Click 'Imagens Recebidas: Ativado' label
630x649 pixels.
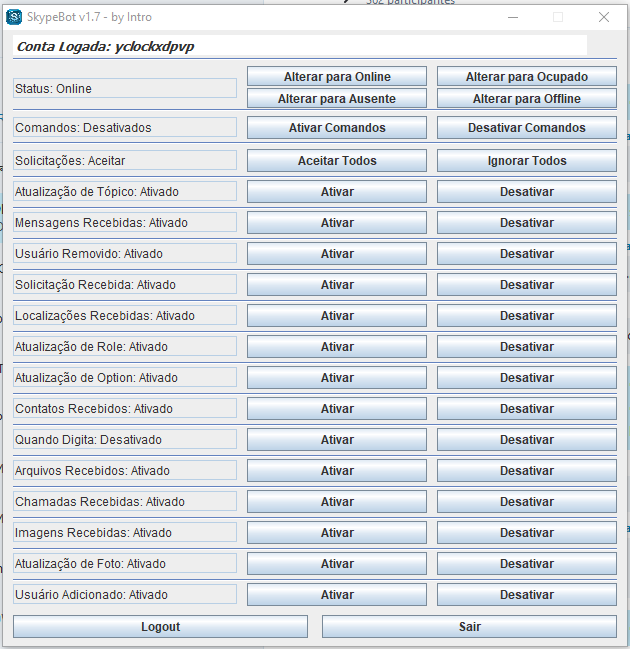tap(125, 532)
